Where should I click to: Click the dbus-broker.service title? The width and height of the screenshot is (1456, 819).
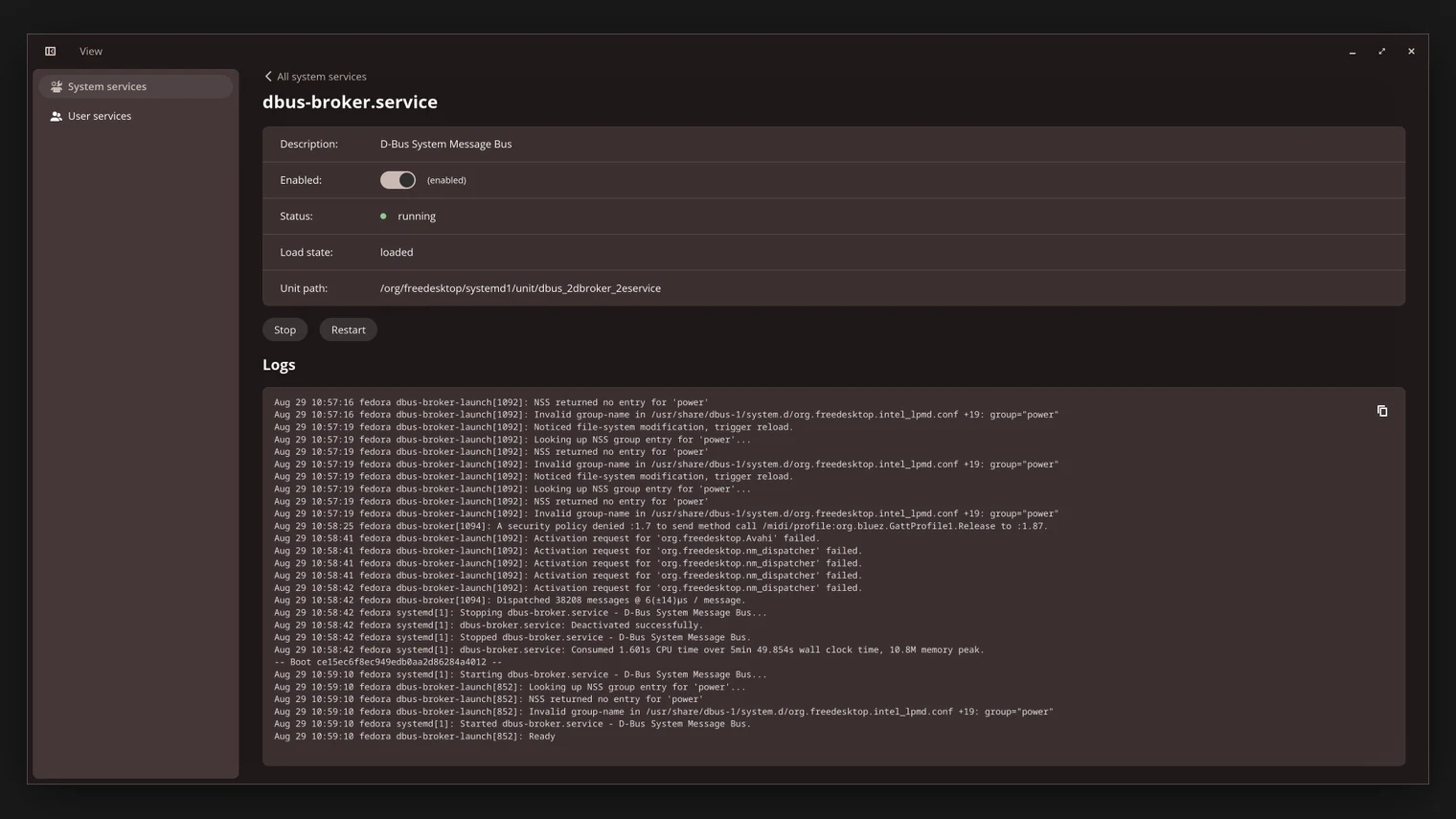350,102
